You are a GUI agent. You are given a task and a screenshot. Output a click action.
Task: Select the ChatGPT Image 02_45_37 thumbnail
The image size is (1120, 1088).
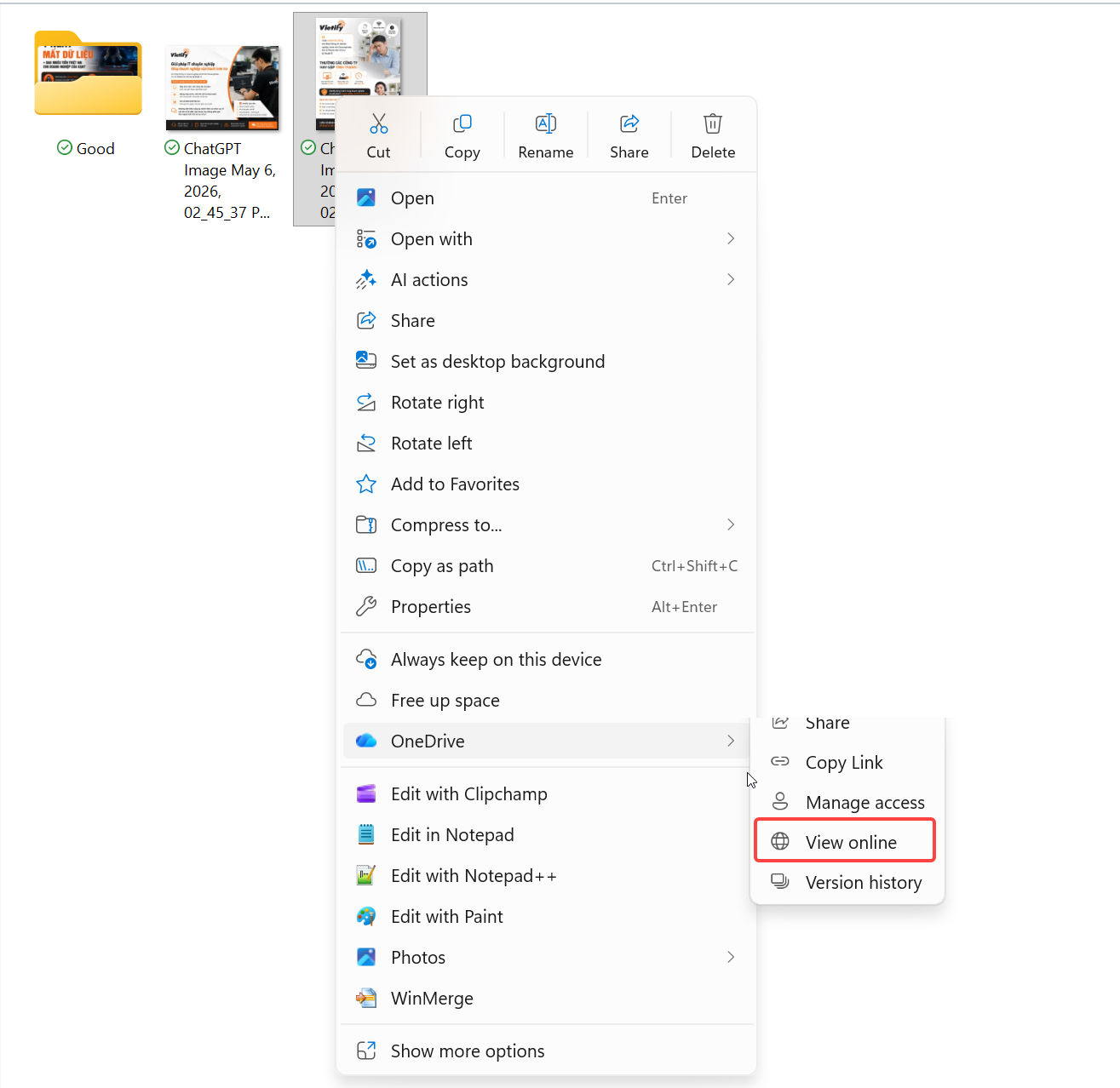(x=222, y=88)
